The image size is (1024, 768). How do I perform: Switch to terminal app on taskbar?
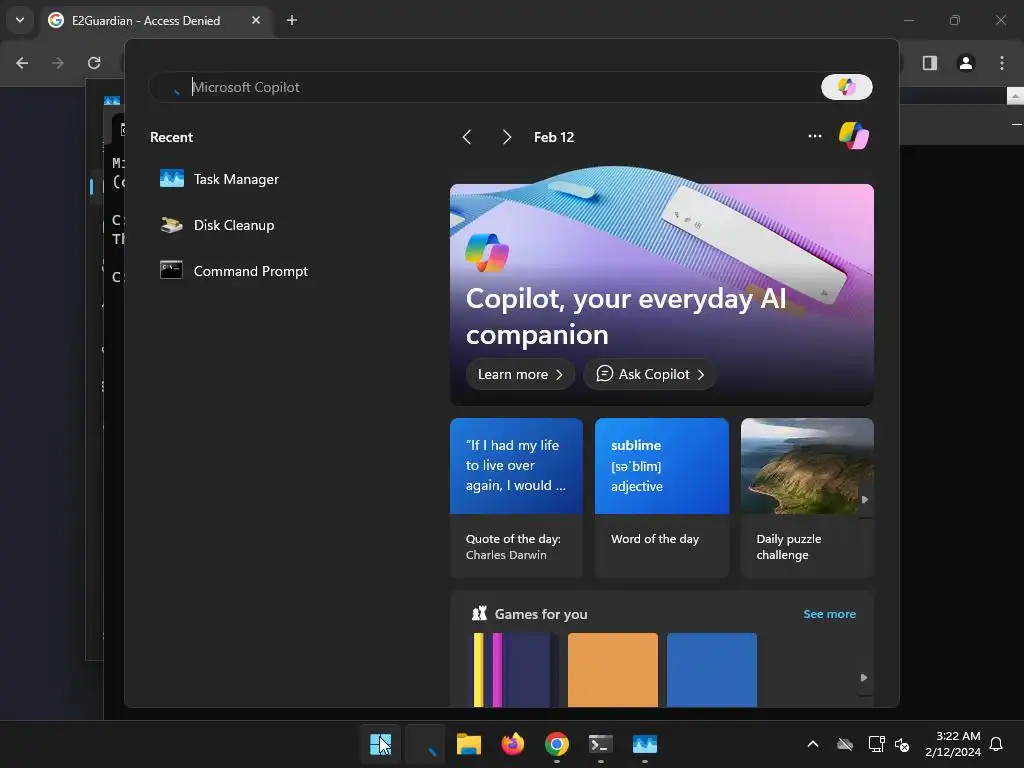tap(601, 744)
